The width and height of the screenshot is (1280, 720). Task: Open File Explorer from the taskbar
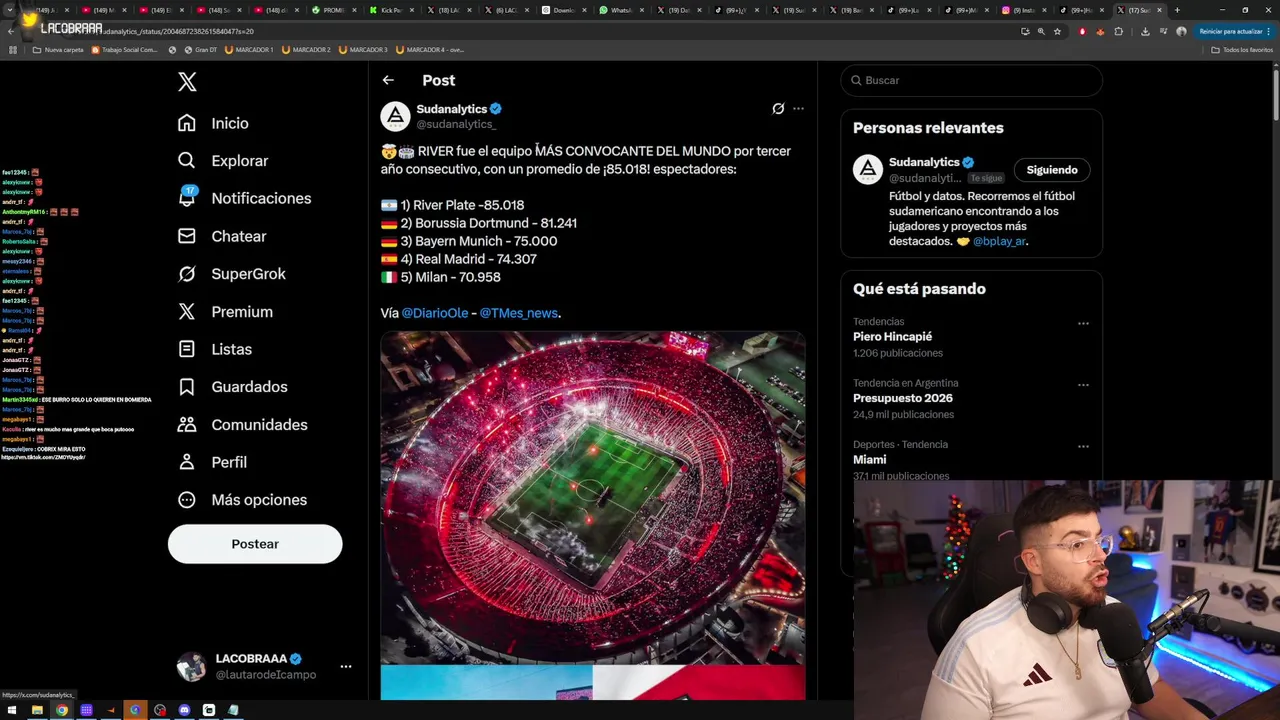tap(37, 710)
